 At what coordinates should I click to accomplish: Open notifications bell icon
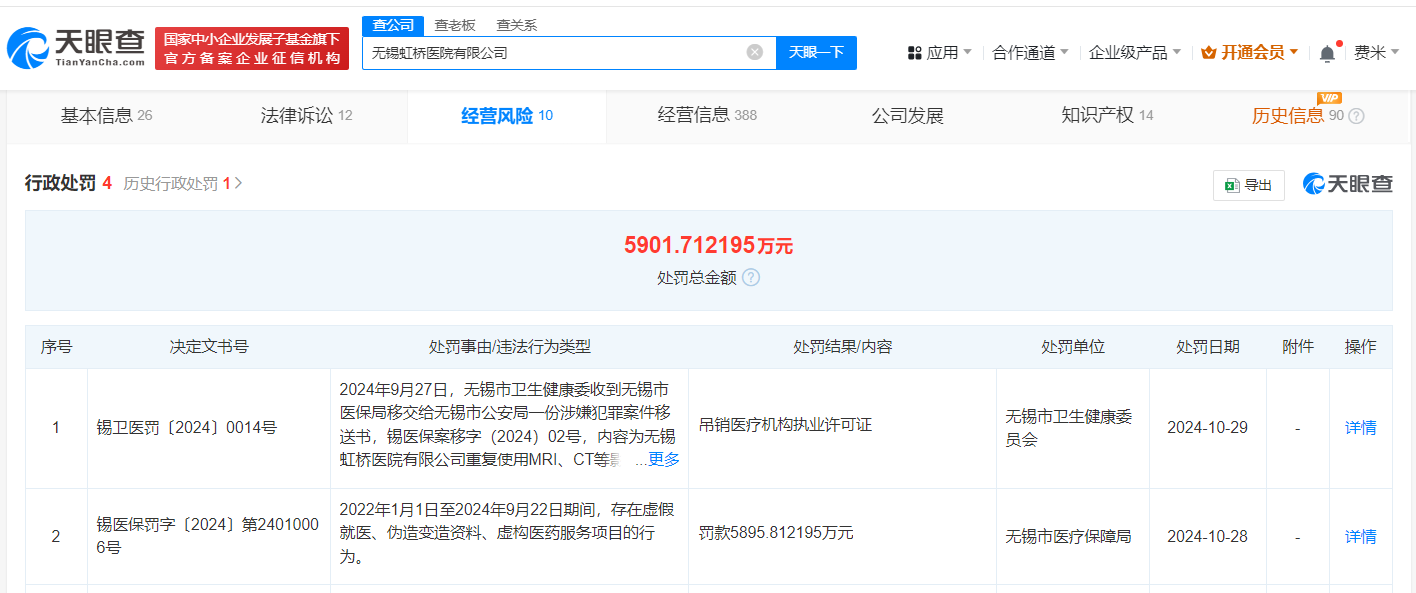click(1327, 53)
